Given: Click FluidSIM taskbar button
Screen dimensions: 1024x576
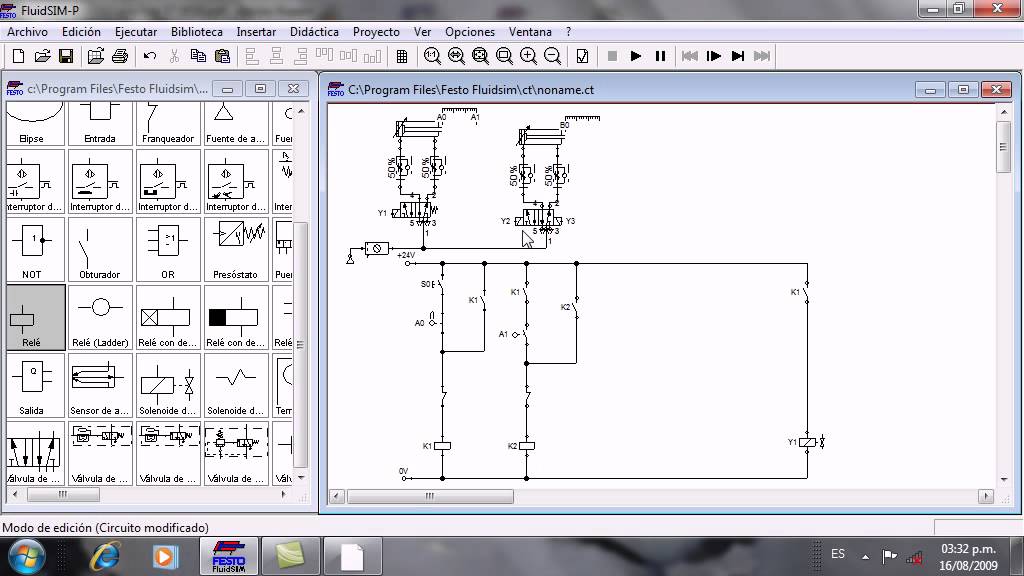Looking at the screenshot, I should [229, 556].
